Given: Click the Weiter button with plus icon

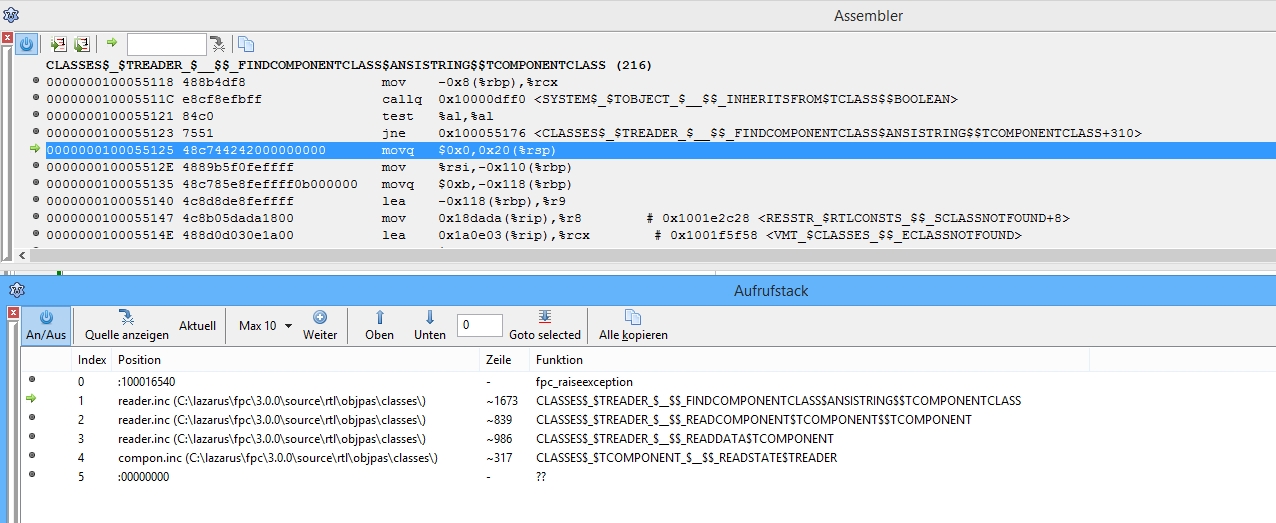Looking at the screenshot, I should point(320,325).
